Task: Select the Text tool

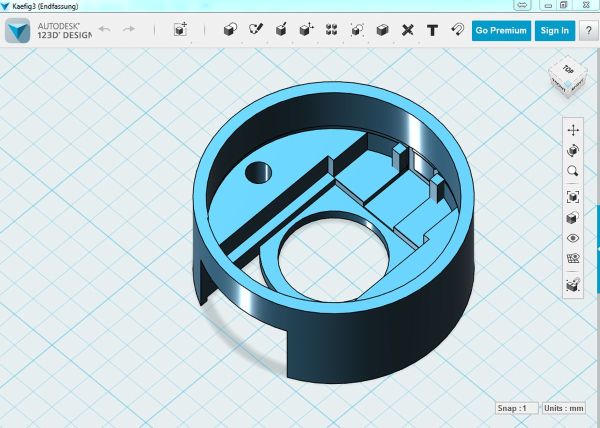Action: [432, 30]
